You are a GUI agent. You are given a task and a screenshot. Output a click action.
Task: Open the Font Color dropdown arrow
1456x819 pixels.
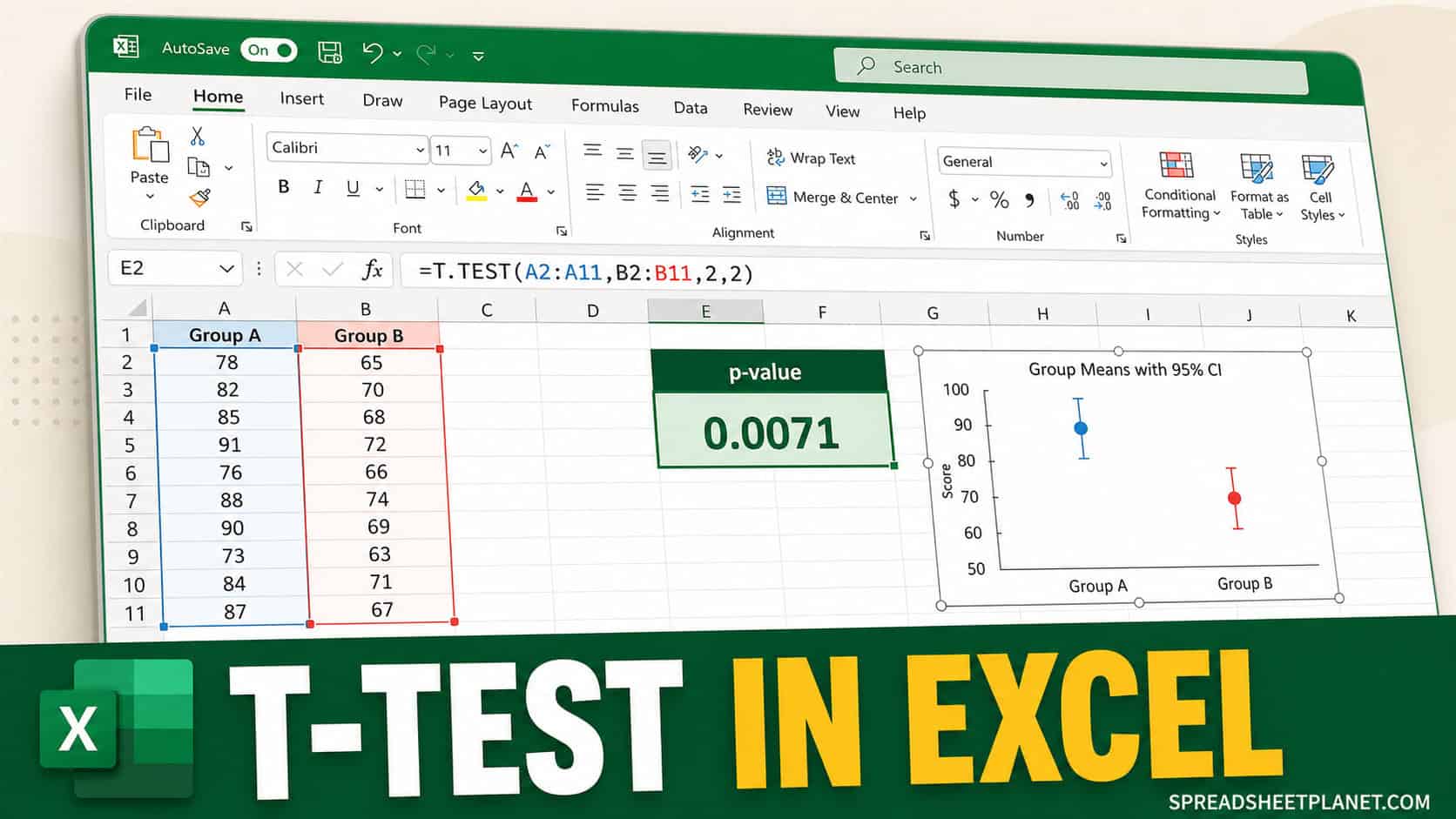(x=551, y=191)
